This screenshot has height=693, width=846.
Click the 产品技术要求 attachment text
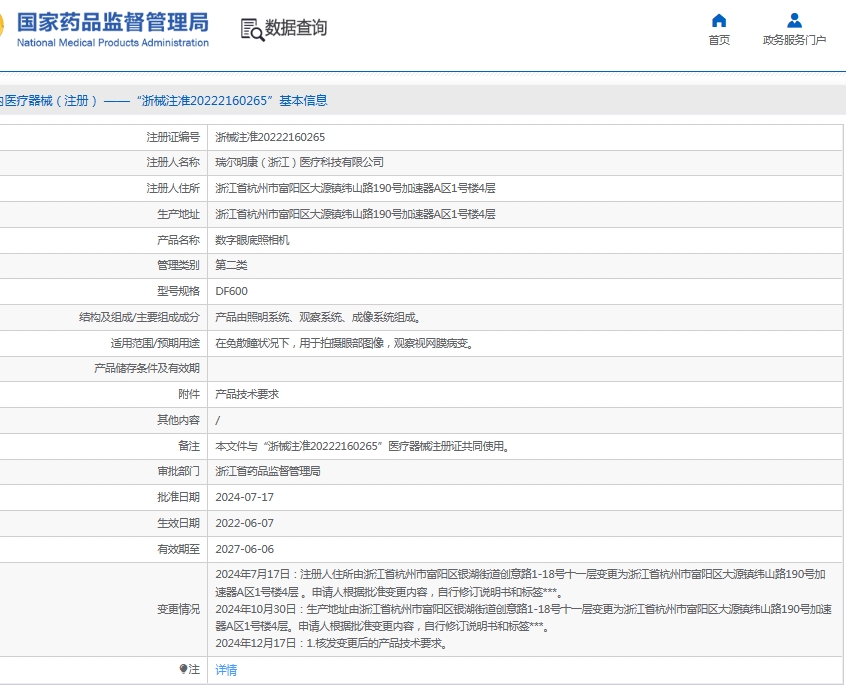pyautogui.click(x=247, y=394)
